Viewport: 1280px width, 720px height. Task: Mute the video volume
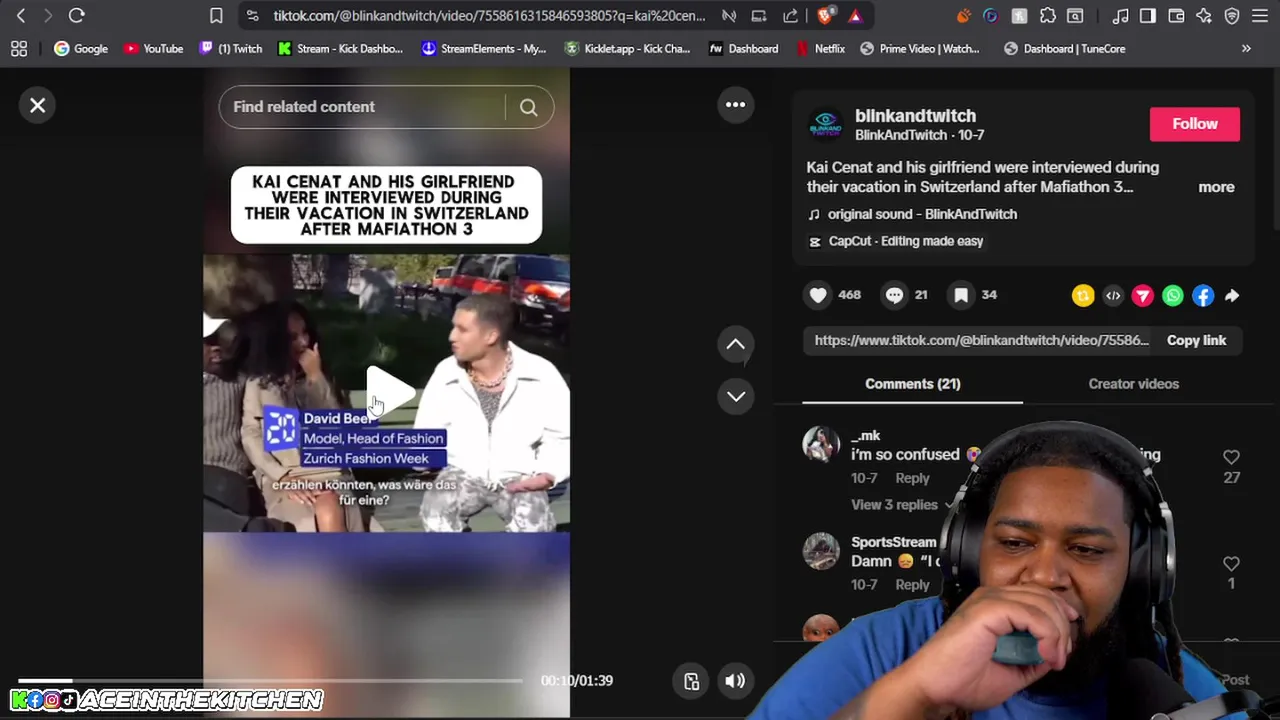[735, 681]
